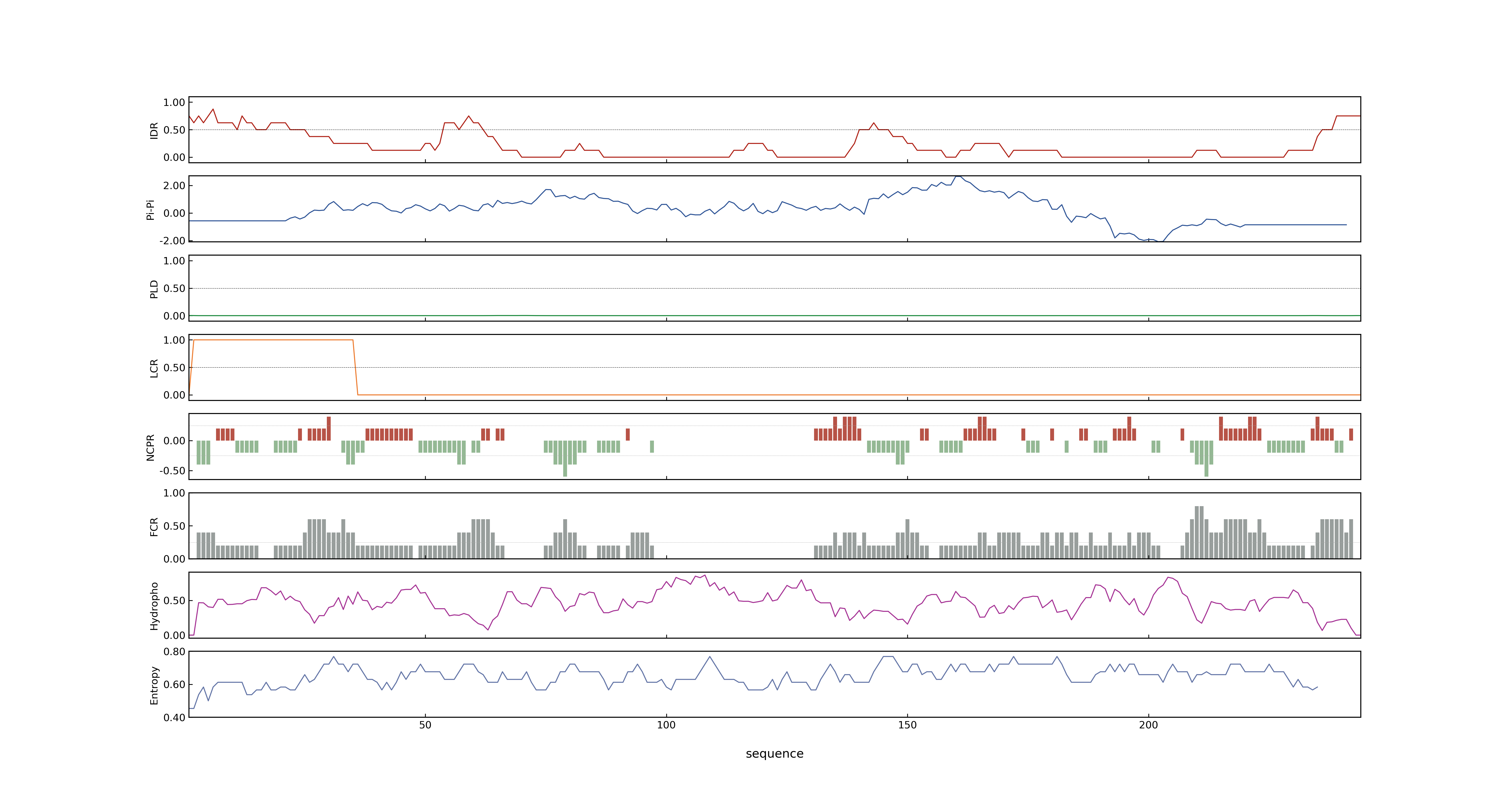This screenshot has width=1512, height=806.
Task: Click the IDR axis label
Action: (x=154, y=130)
